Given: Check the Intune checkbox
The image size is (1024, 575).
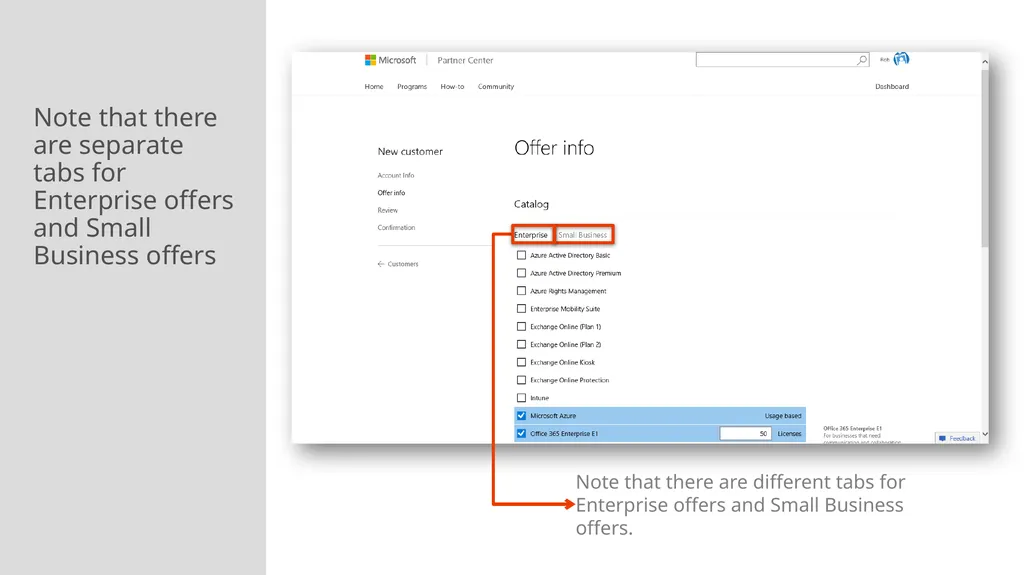Looking at the screenshot, I should (x=521, y=397).
